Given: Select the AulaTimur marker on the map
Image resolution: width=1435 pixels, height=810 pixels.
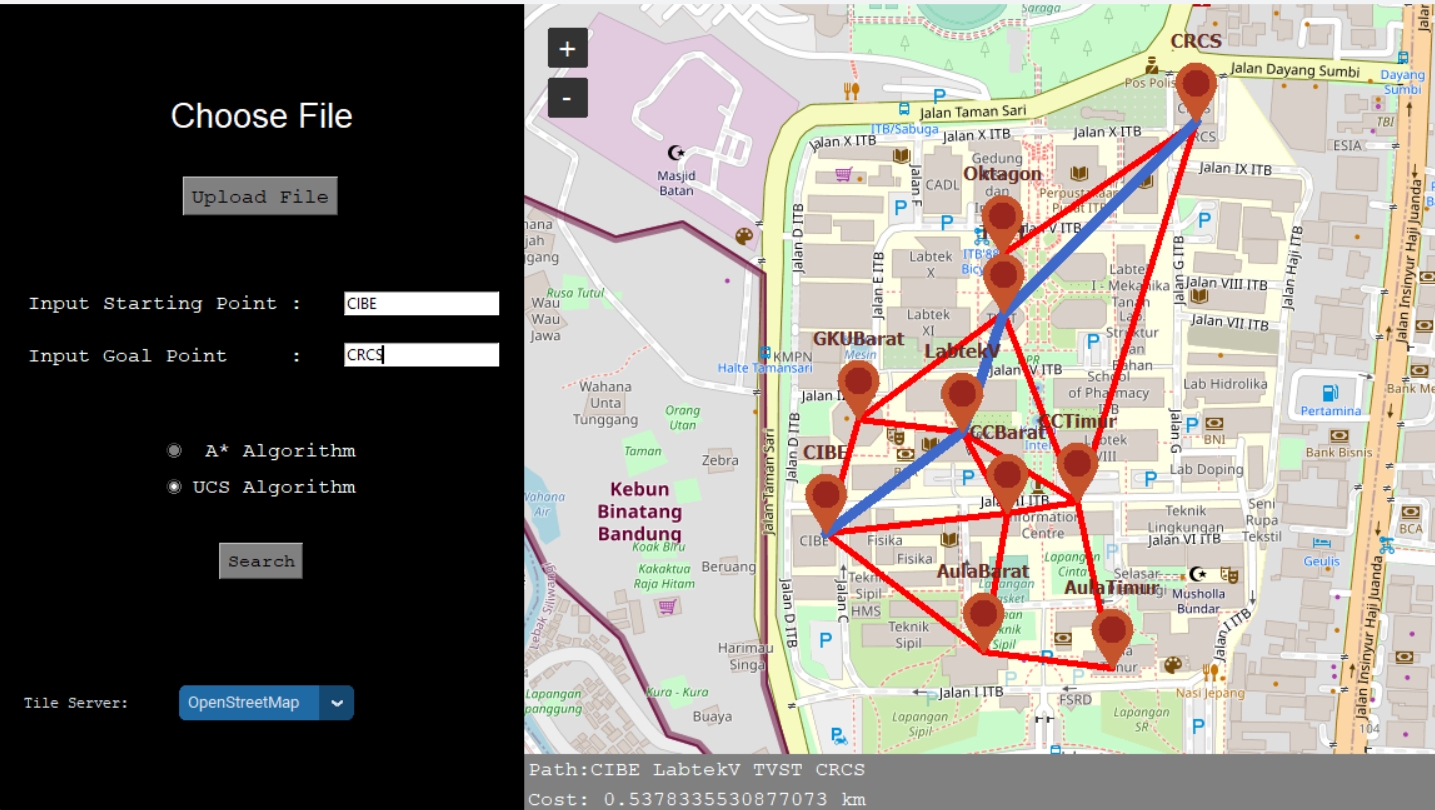Looking at the screenshot, I should [1112, 630].
